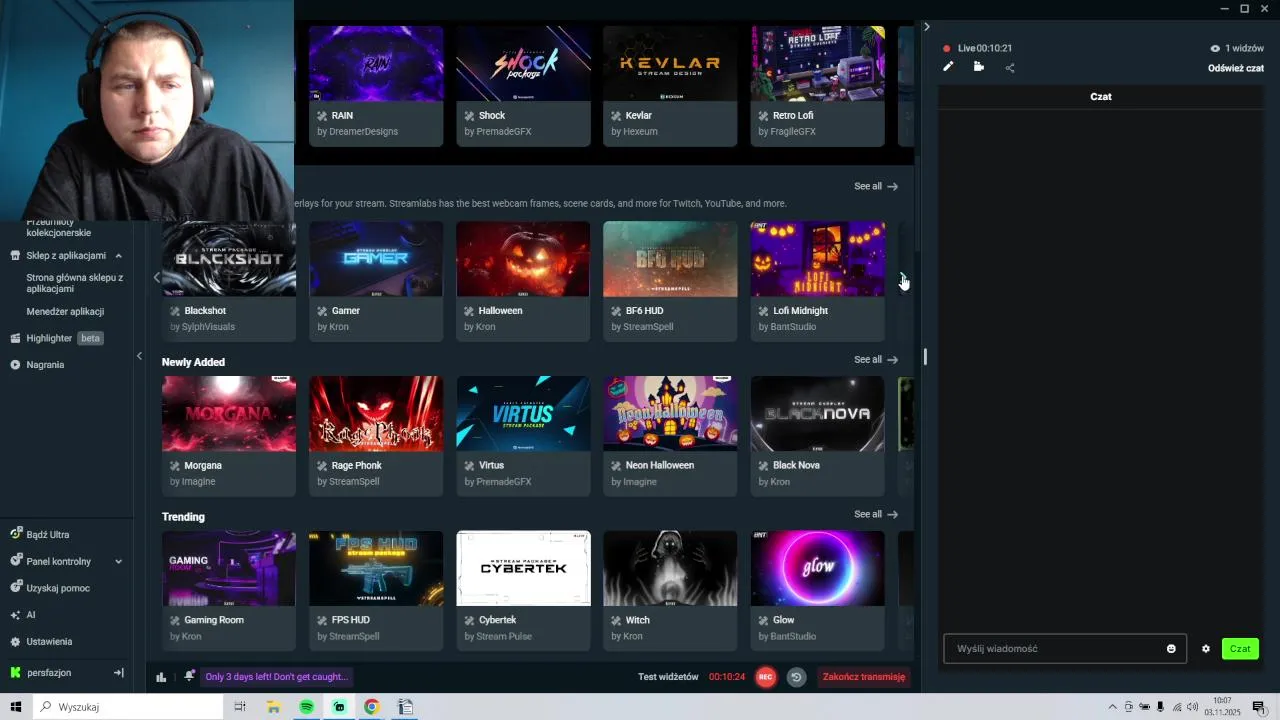Select the Czat tab header

tap(1100, 97)
